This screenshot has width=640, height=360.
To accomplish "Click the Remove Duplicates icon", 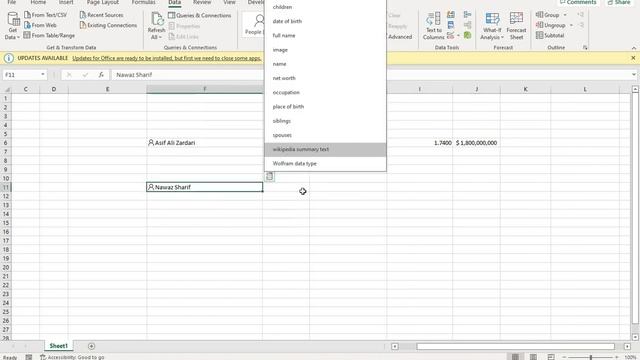I will tap(451, 25).
